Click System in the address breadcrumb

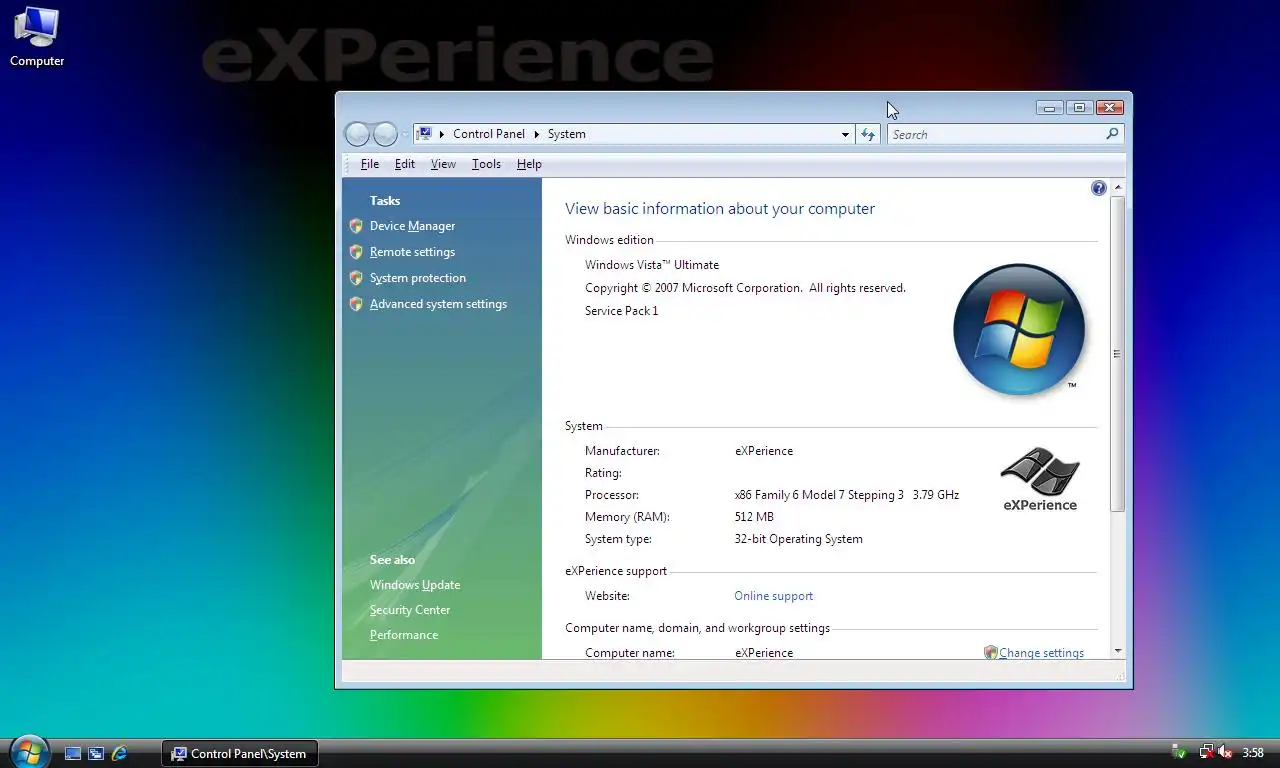coord(566,134)
